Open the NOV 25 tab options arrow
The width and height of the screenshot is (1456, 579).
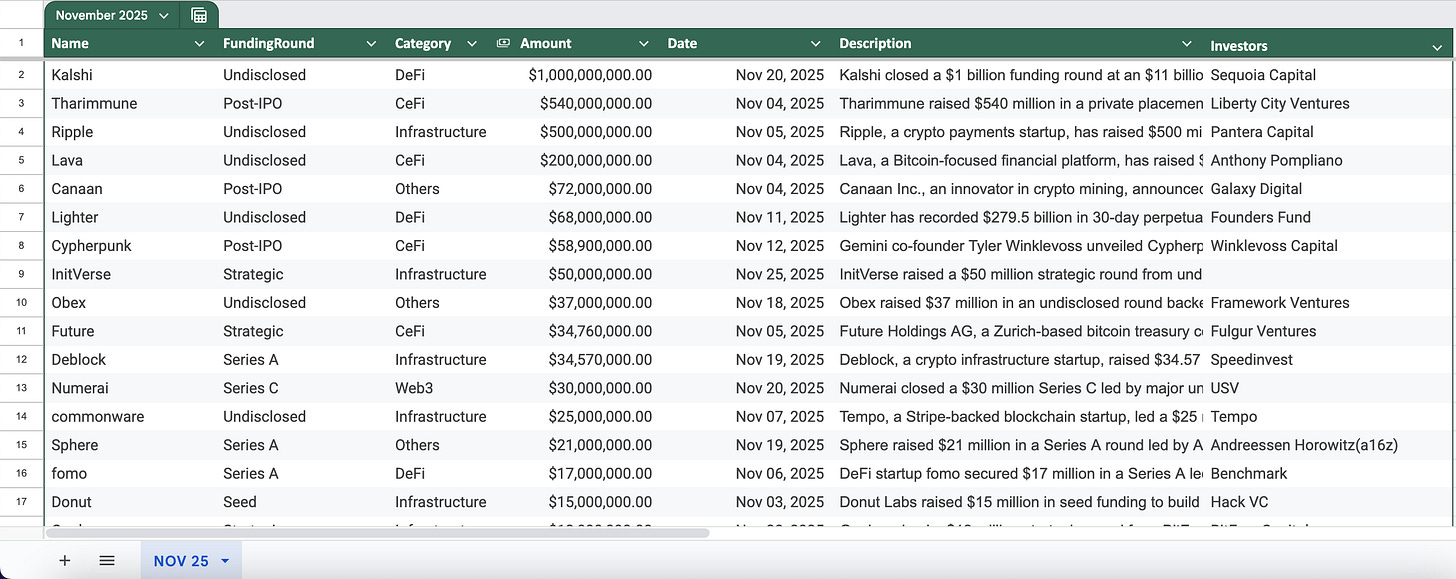225,561
